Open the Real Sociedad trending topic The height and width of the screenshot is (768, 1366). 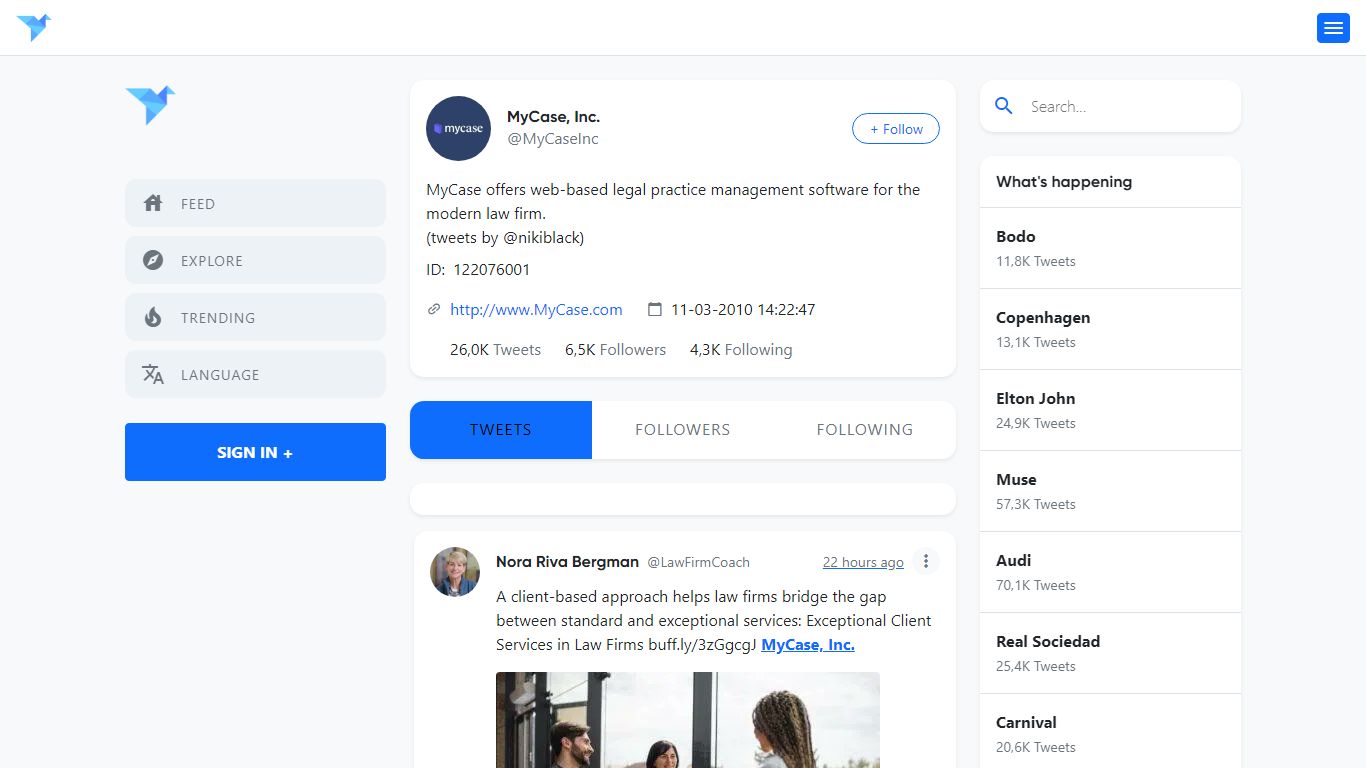(x=1110, y=653)
